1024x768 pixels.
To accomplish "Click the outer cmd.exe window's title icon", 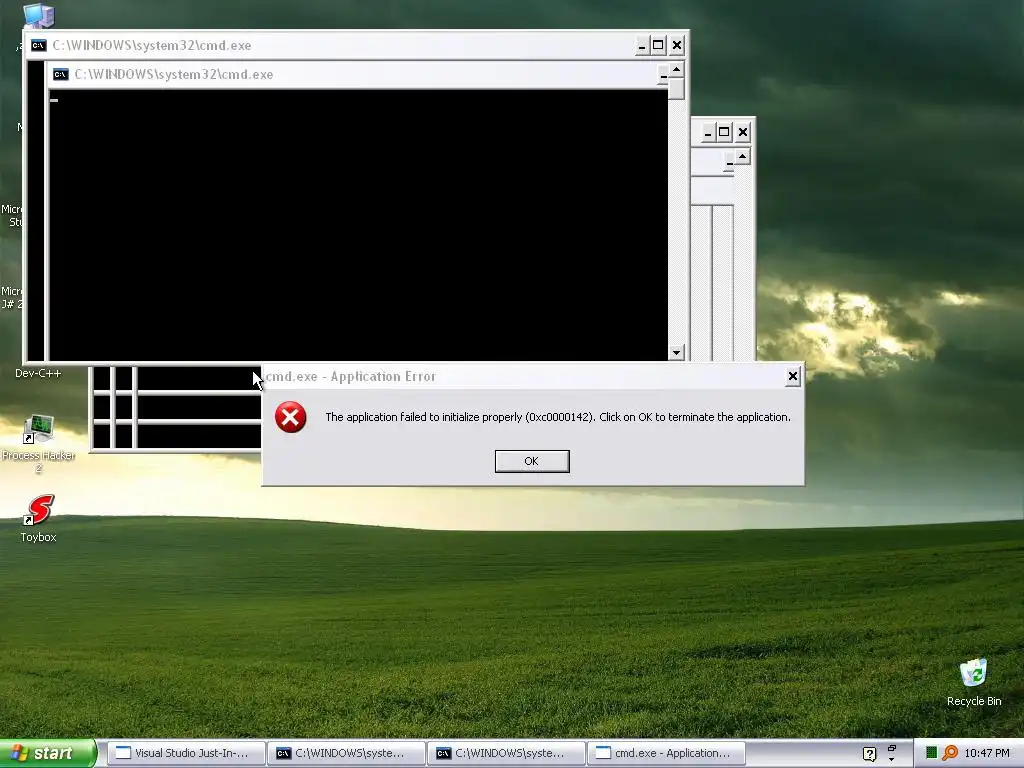I will (x=39, y=45).
